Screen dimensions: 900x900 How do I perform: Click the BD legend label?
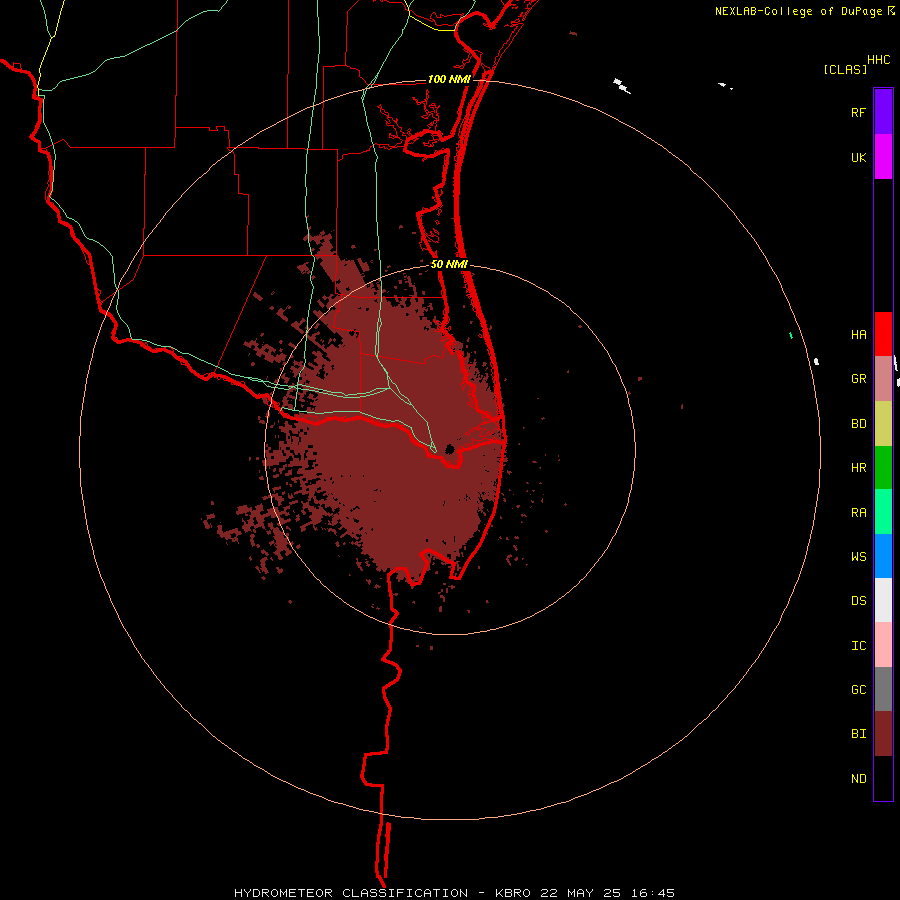pyautogui.click(x=858, y=424)
